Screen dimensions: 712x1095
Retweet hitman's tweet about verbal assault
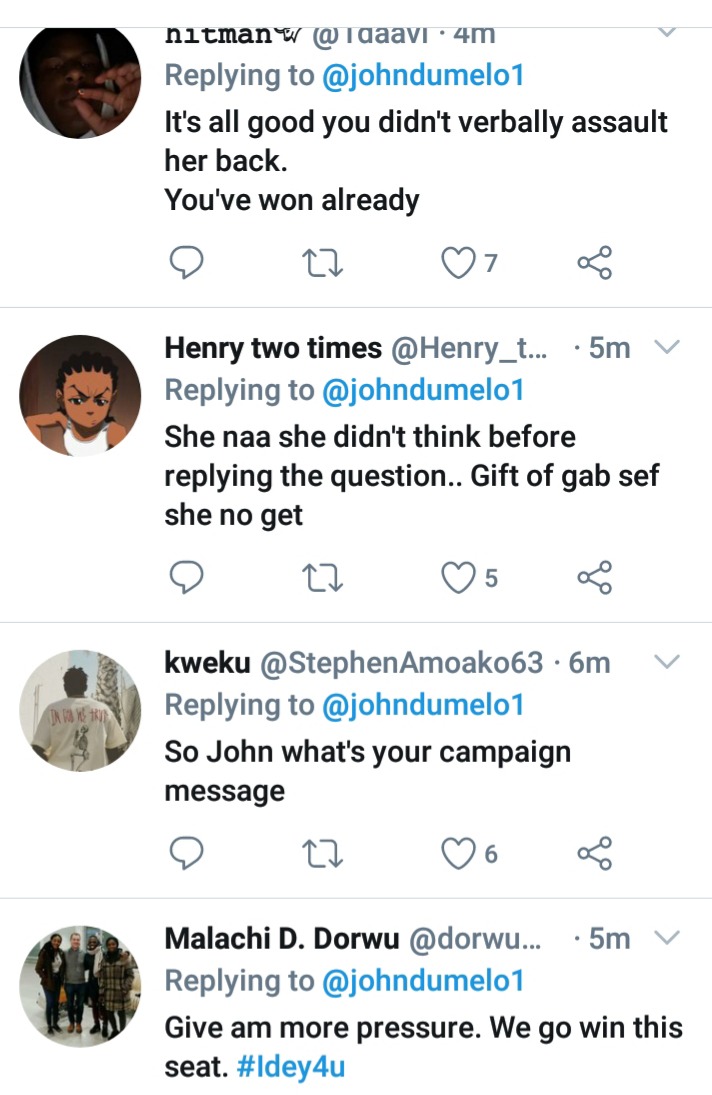pyautogui.click(x=322, y=262)
